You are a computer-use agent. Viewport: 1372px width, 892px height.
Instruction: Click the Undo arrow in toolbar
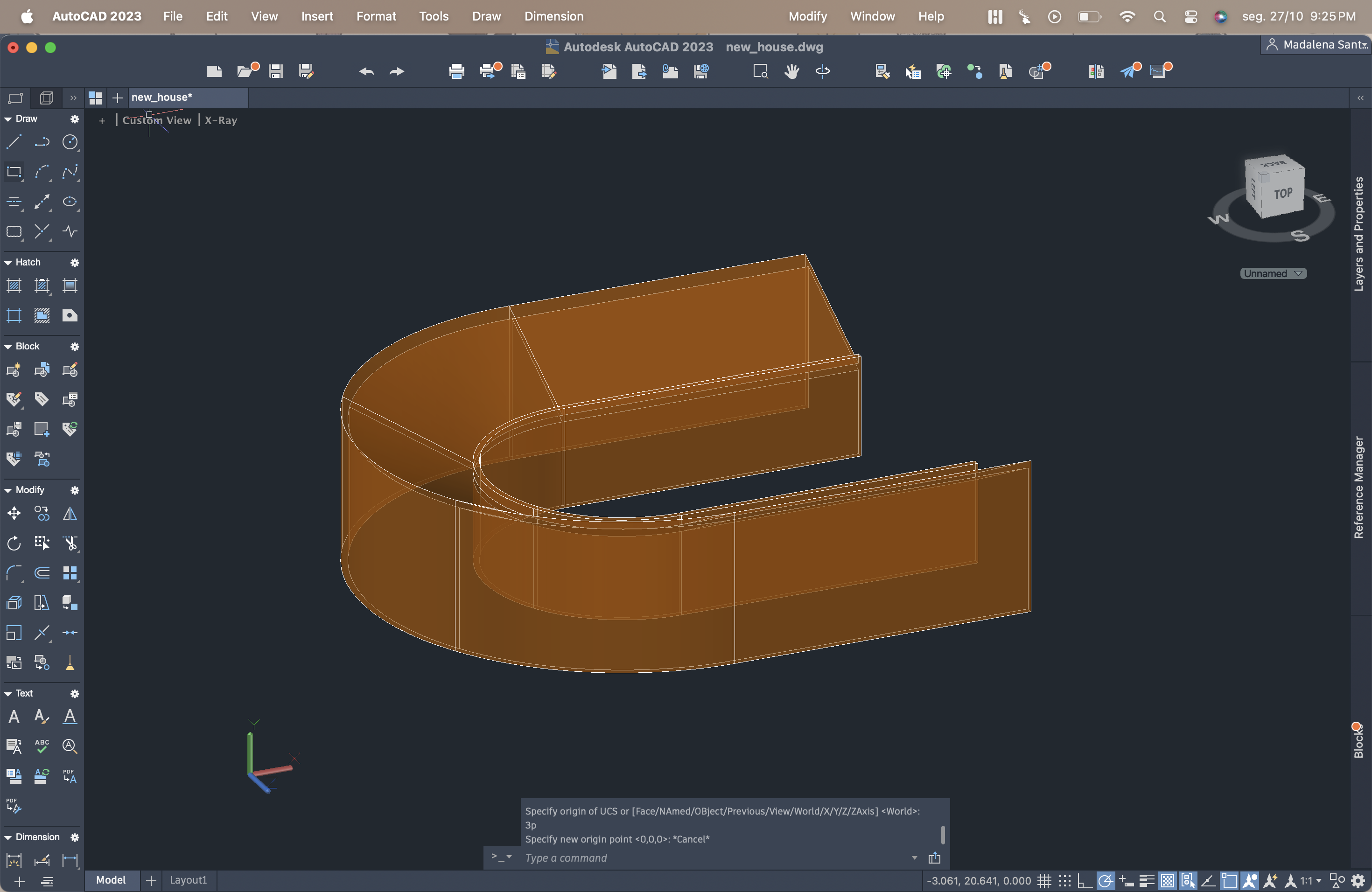(366, 71)
